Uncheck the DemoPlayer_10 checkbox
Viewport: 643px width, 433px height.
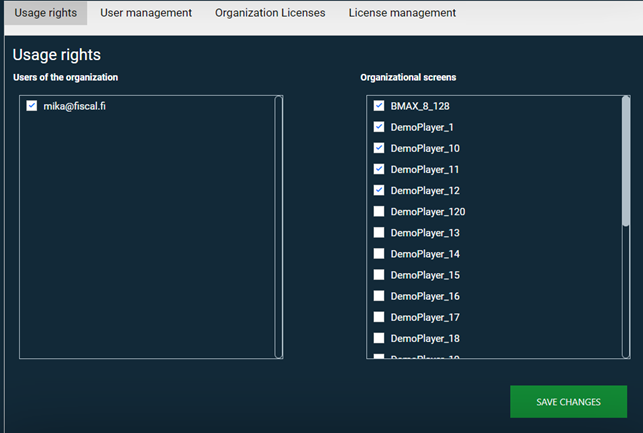(379, 148)
